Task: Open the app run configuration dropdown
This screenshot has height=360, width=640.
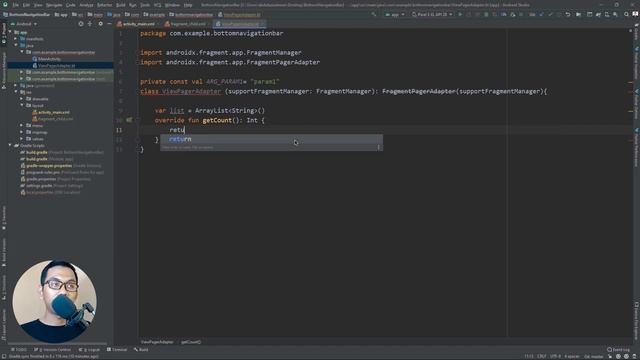Action: point(395,14)
